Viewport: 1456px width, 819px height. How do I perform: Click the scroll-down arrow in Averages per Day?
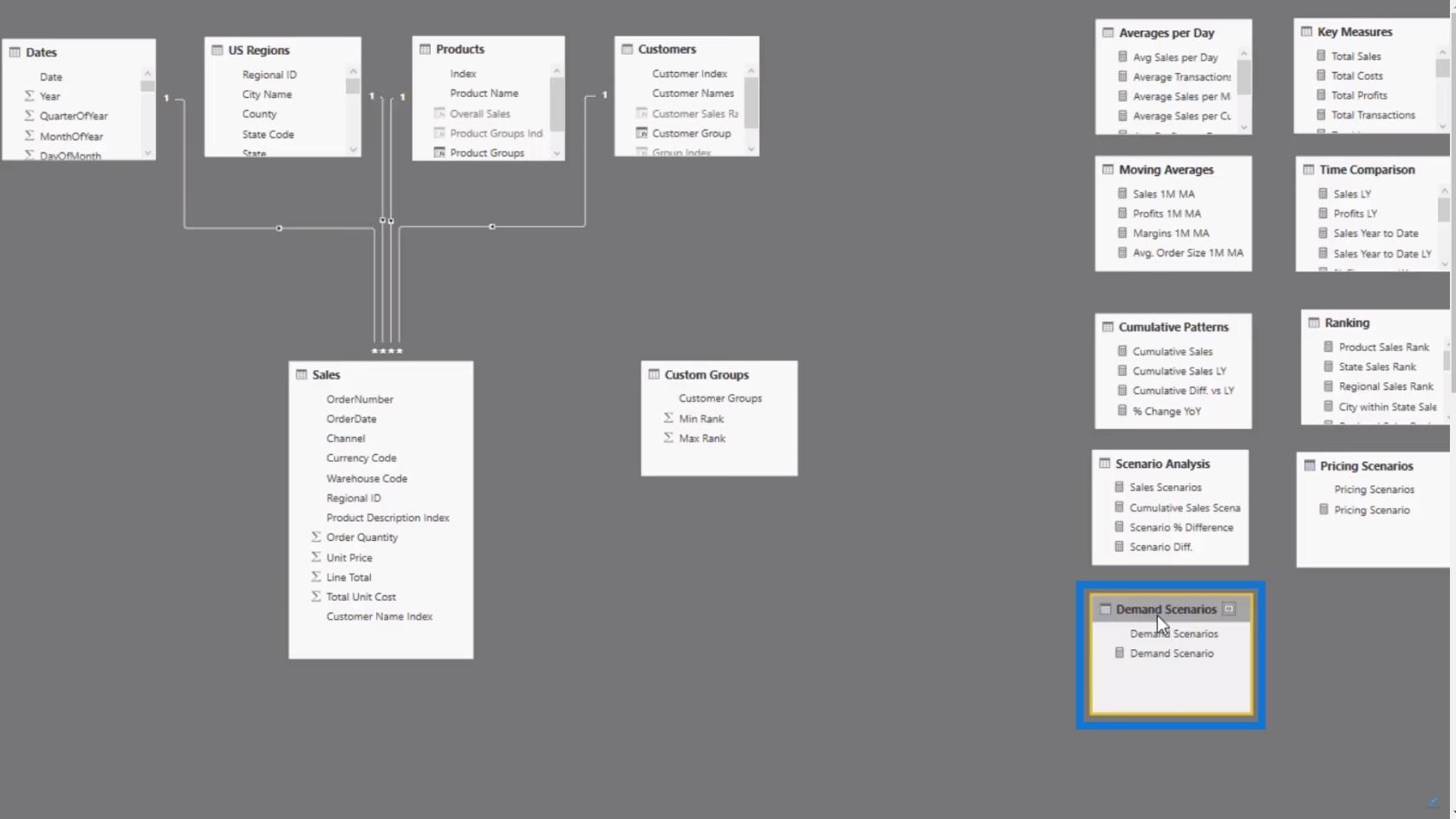[1244, 127]
